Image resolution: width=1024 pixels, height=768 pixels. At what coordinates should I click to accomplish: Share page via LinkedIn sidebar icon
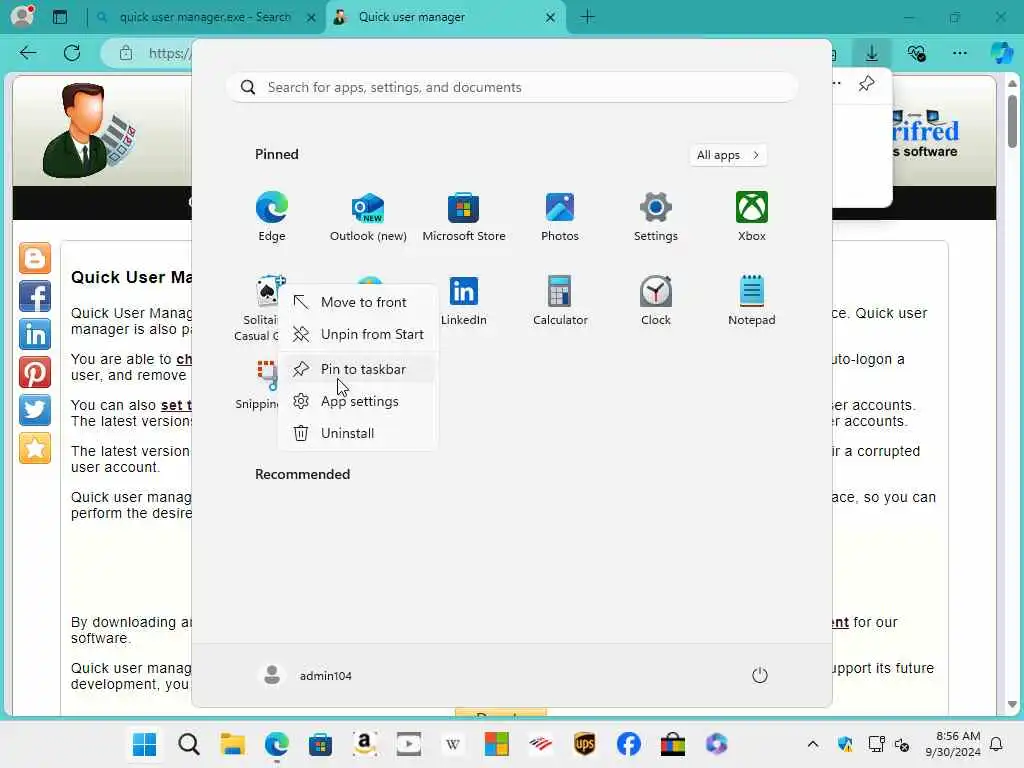coord(35,334)
